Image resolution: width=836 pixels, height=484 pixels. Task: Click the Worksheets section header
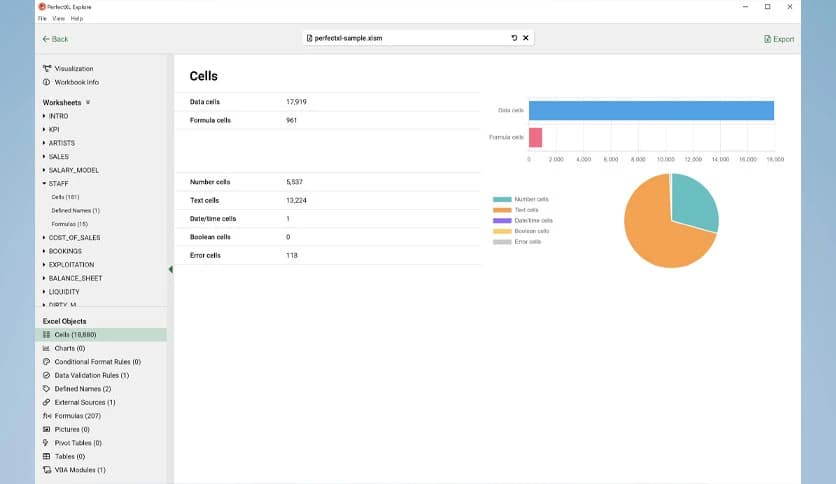tap(62, 102)
